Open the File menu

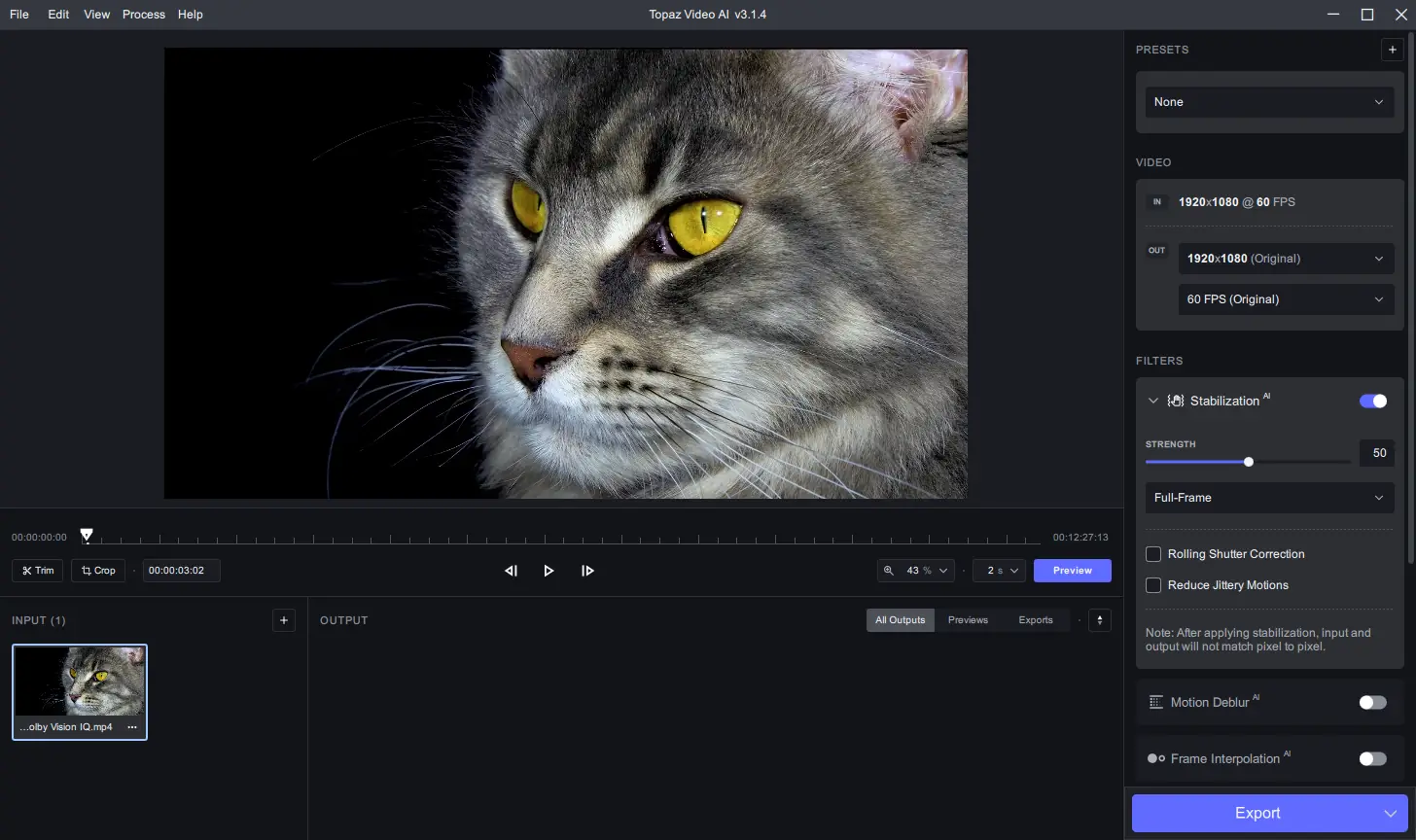pos(19,15)
